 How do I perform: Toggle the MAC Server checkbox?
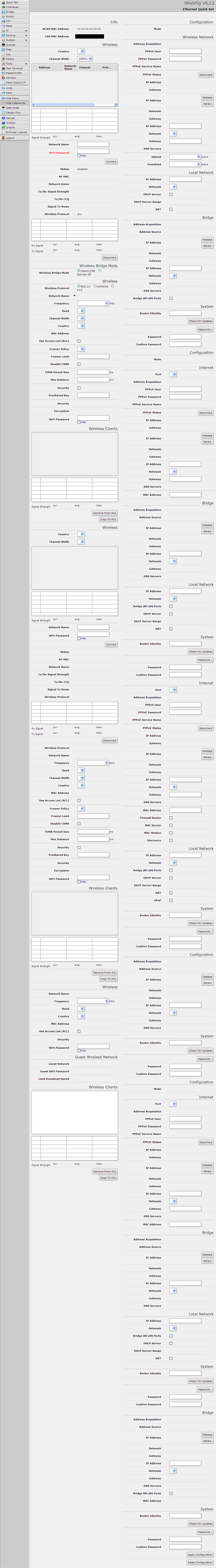tap(171, 825)
